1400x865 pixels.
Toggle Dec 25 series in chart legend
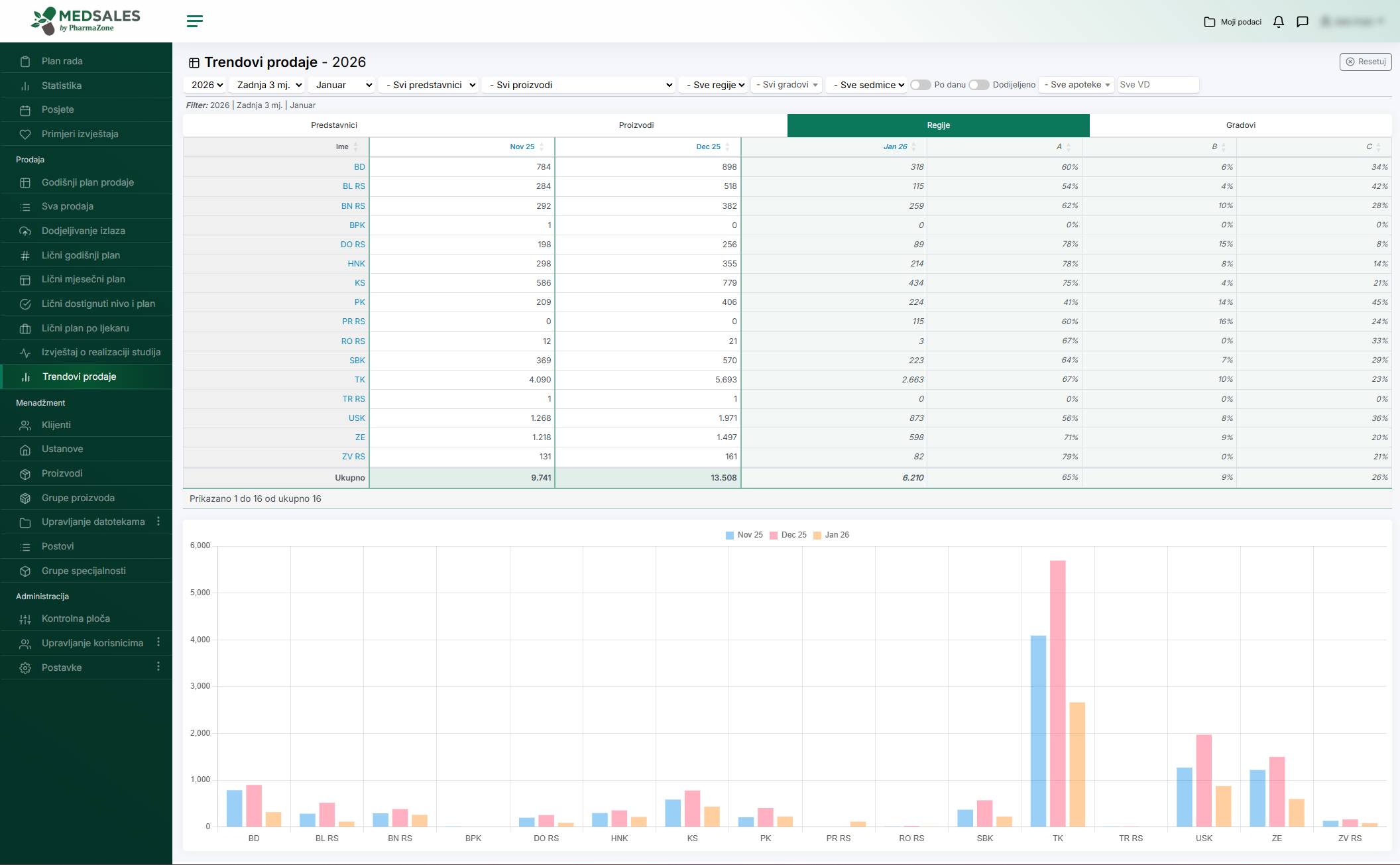tap(787, 535)
